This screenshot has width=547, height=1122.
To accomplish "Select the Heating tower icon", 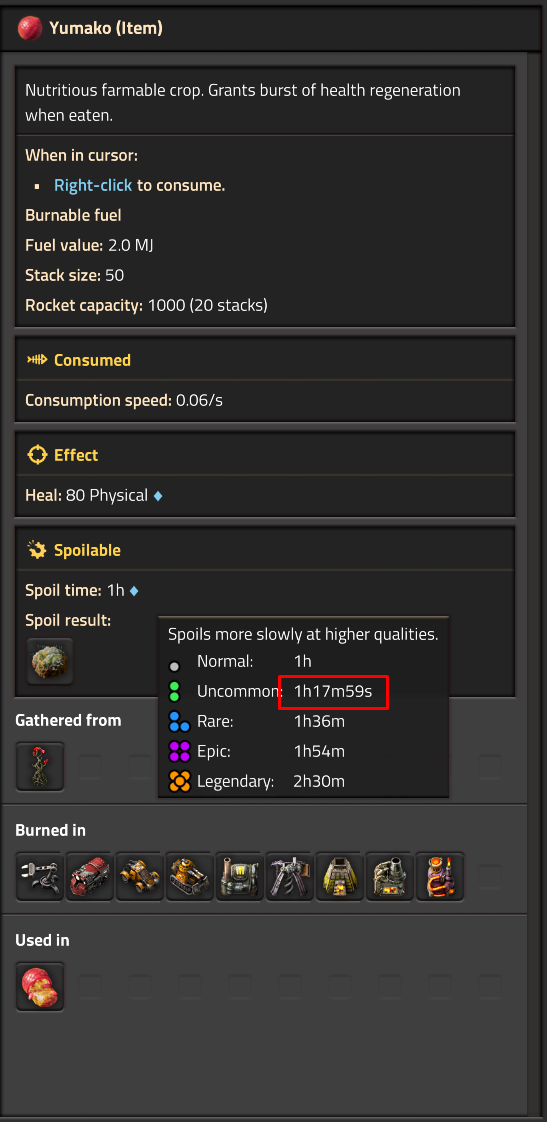I will coord(440,876).
